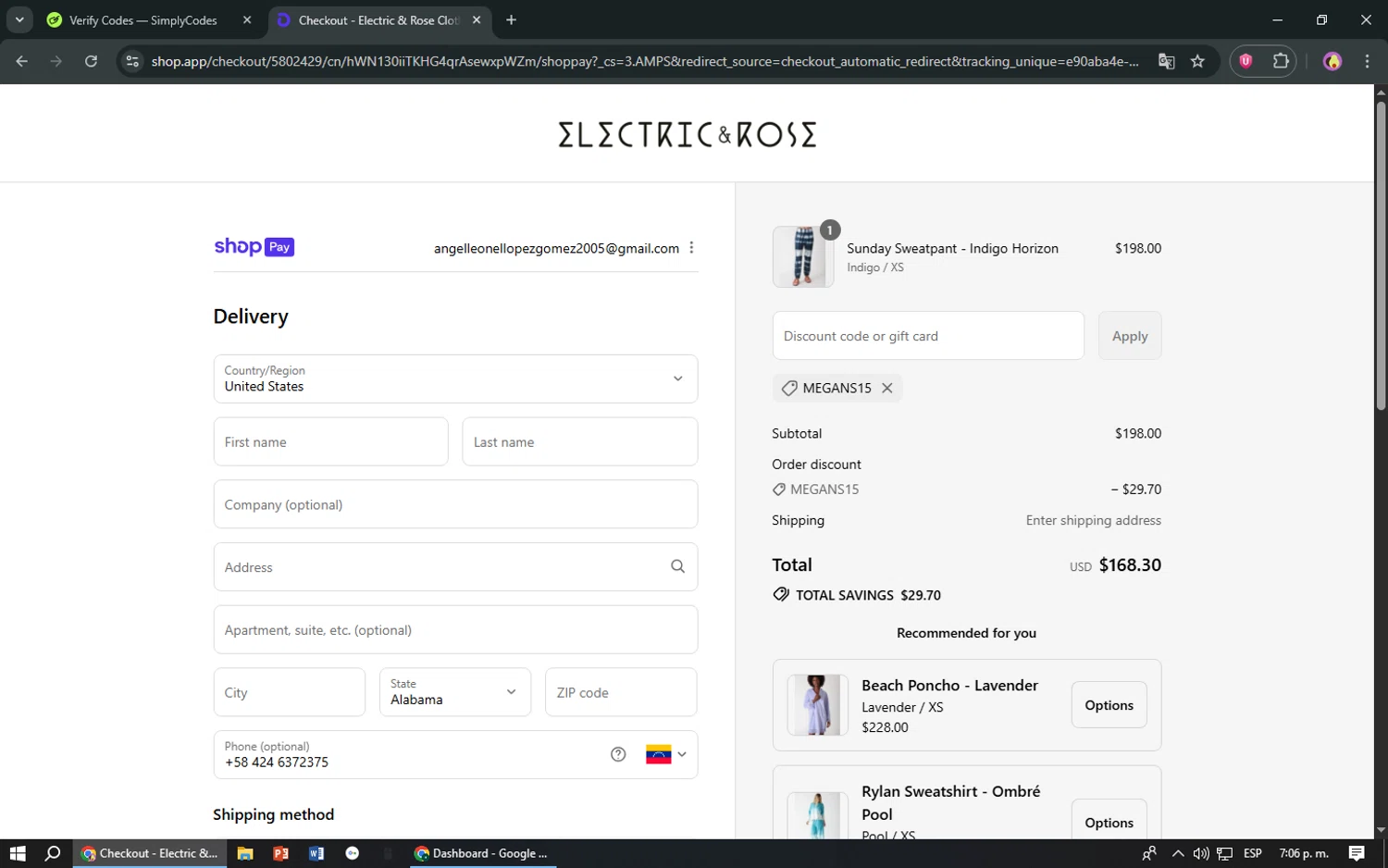
Task: Focus the Apartment, suite field
Action: pyautogui.click(x=455, y=629)
